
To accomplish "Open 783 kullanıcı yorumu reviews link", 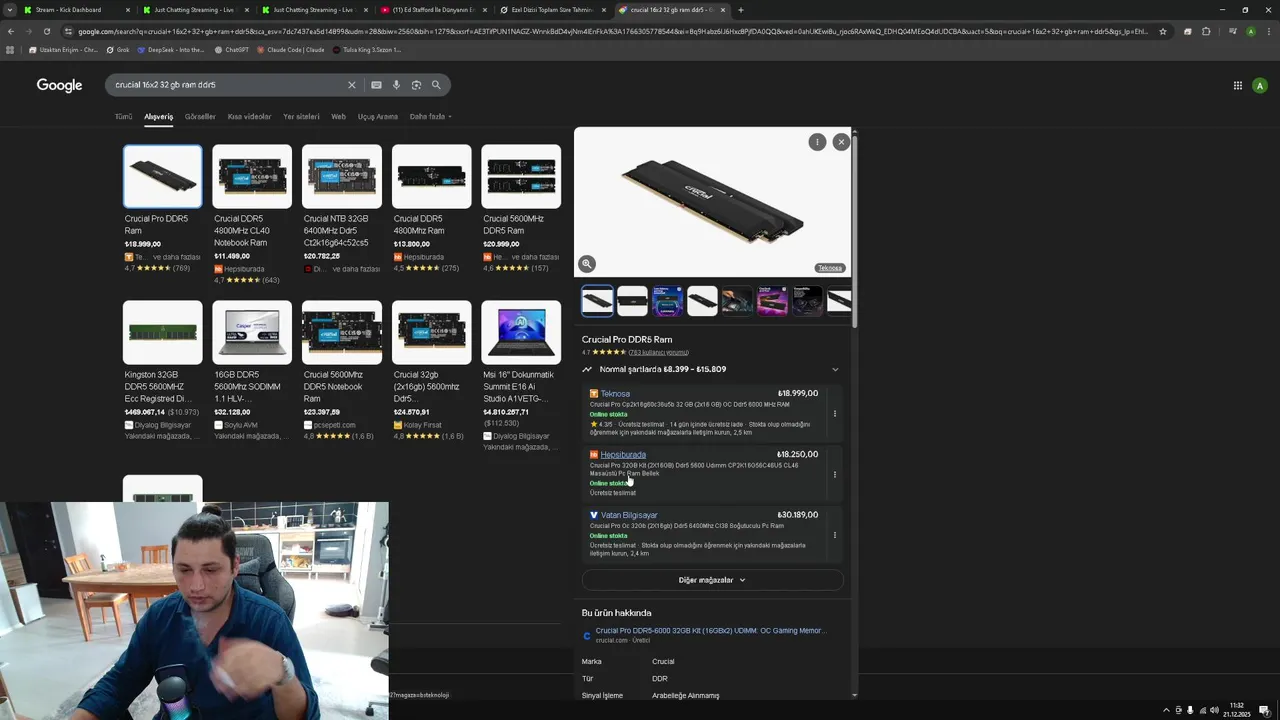I will pos(658,352).
